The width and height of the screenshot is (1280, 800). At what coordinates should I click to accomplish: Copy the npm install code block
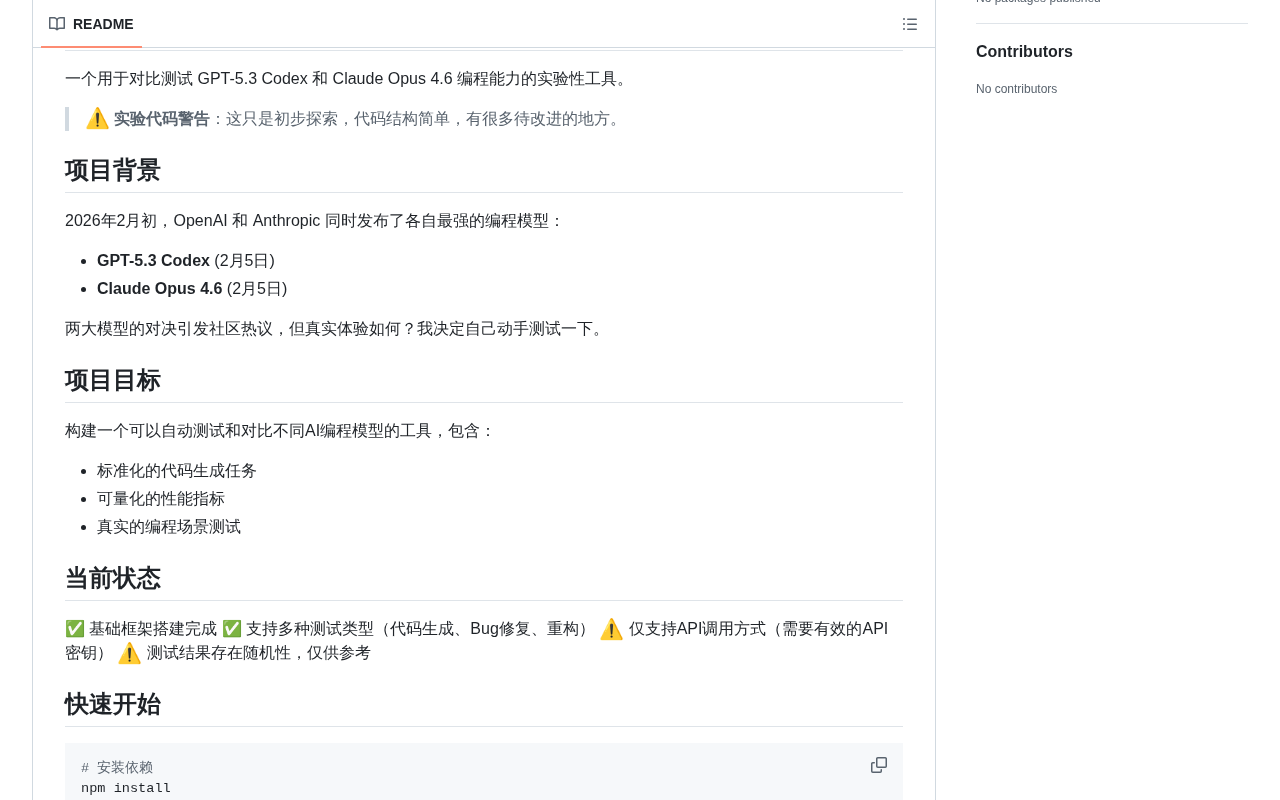point(879,765)
